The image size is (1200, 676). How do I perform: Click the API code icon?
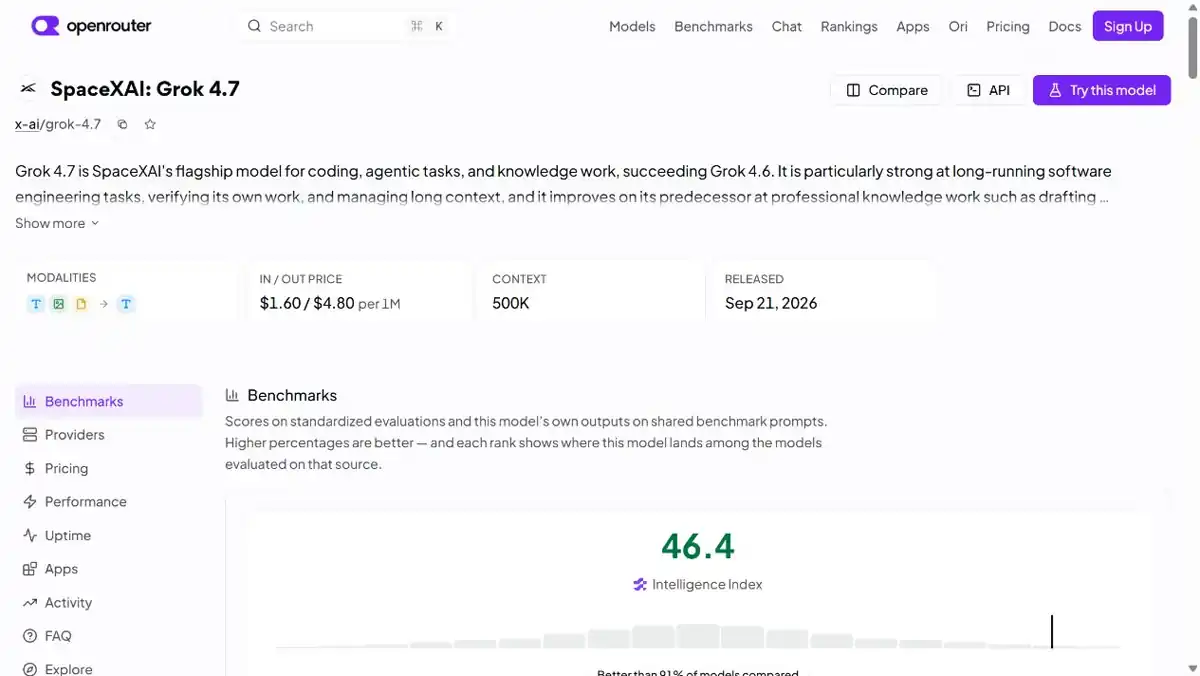point(974,90)
